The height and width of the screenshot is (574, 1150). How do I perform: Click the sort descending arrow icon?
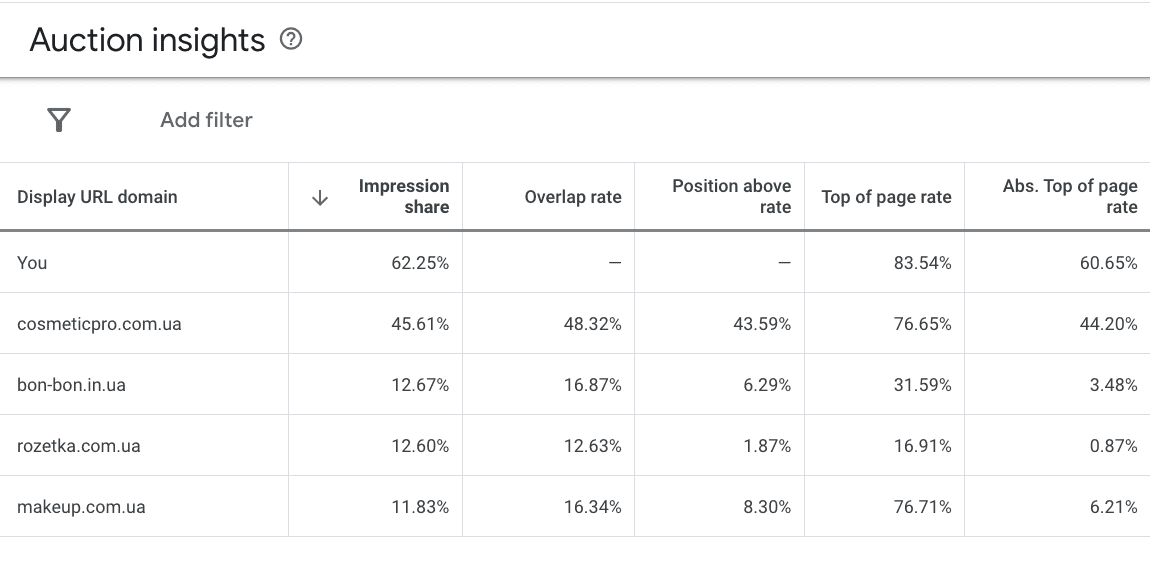(320, 198)
